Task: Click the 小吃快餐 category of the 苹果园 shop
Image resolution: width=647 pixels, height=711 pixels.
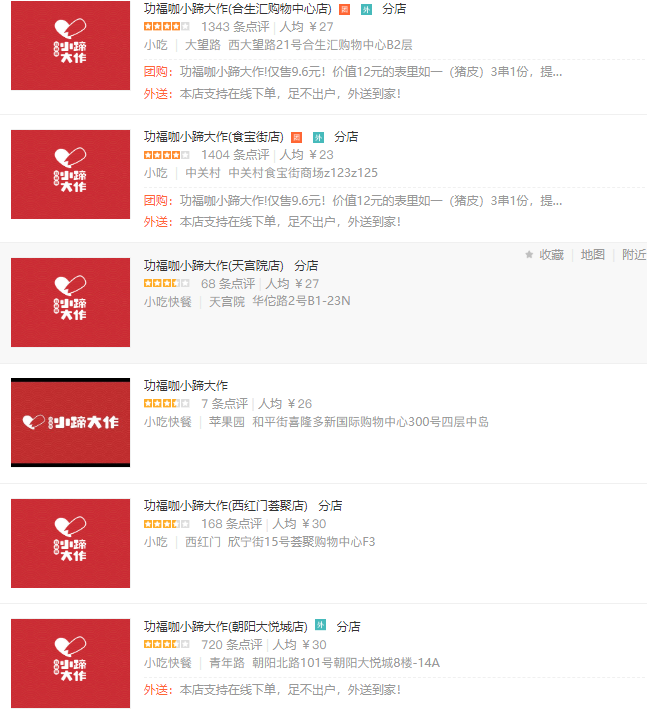Action: (168, 422)
